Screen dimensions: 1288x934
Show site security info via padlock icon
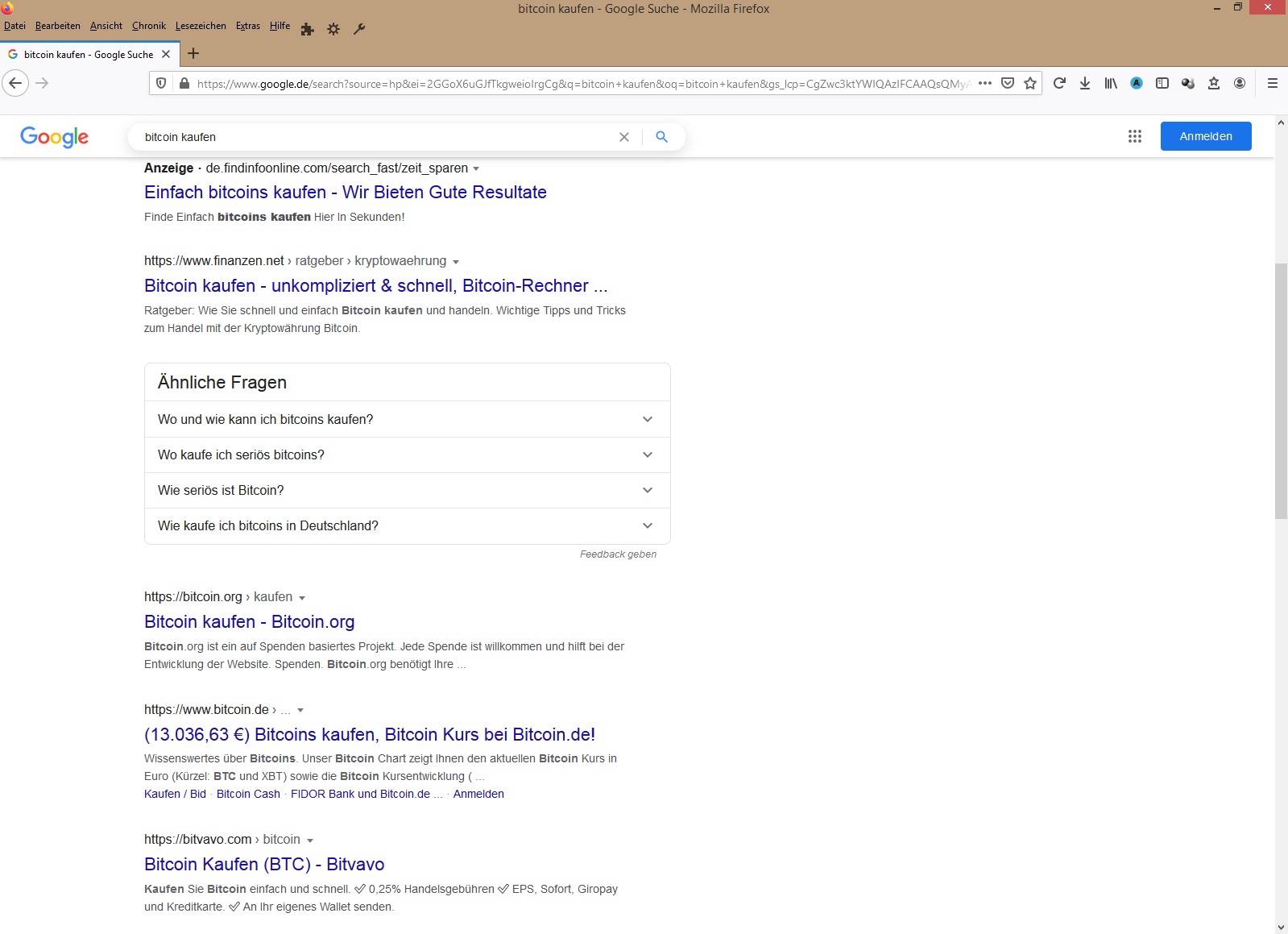tap(184, 83)
